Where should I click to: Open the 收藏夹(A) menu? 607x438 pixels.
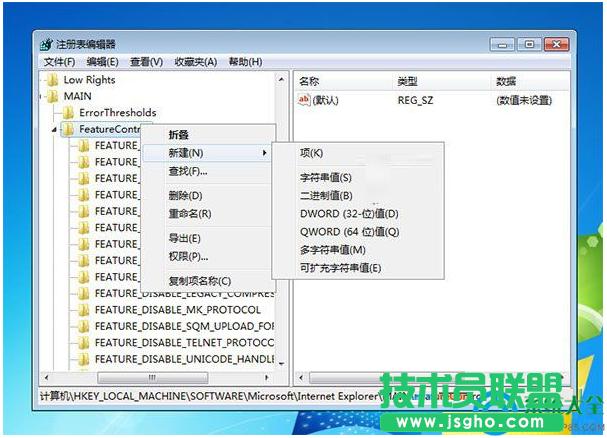[x=195, y=62]
